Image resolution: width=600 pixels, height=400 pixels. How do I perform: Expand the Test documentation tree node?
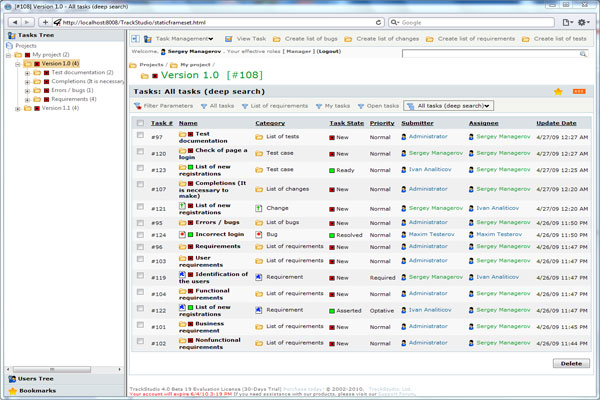pyautogui.click(x=28, y=73)
